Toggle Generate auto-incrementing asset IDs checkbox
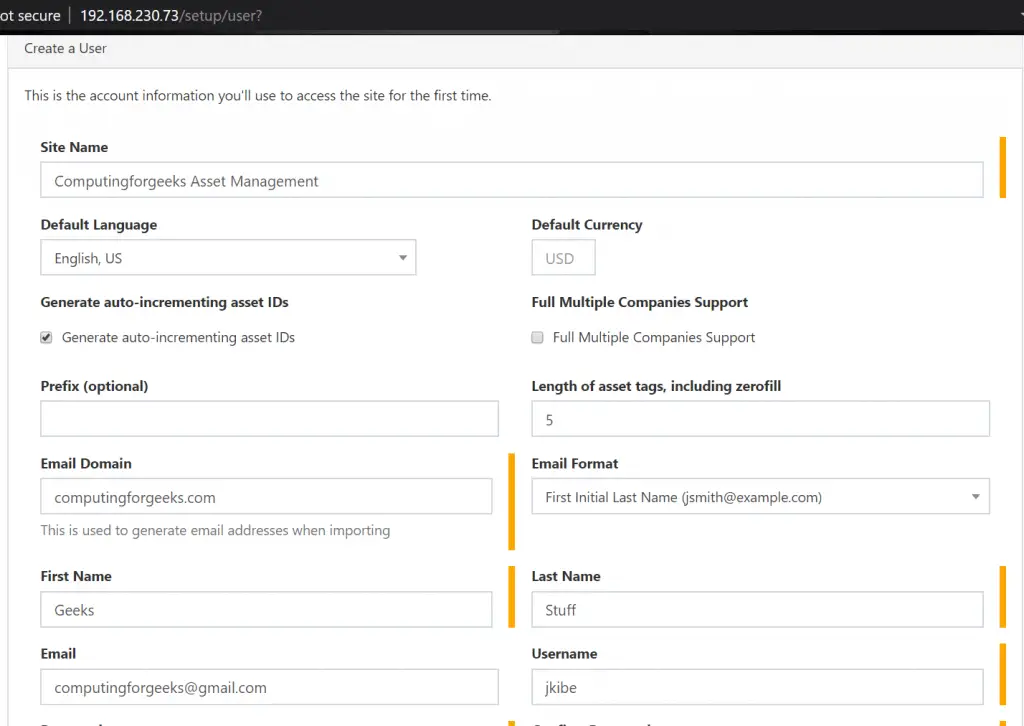The height and width of the screenshot is (726, 1024). pos(46,338)
